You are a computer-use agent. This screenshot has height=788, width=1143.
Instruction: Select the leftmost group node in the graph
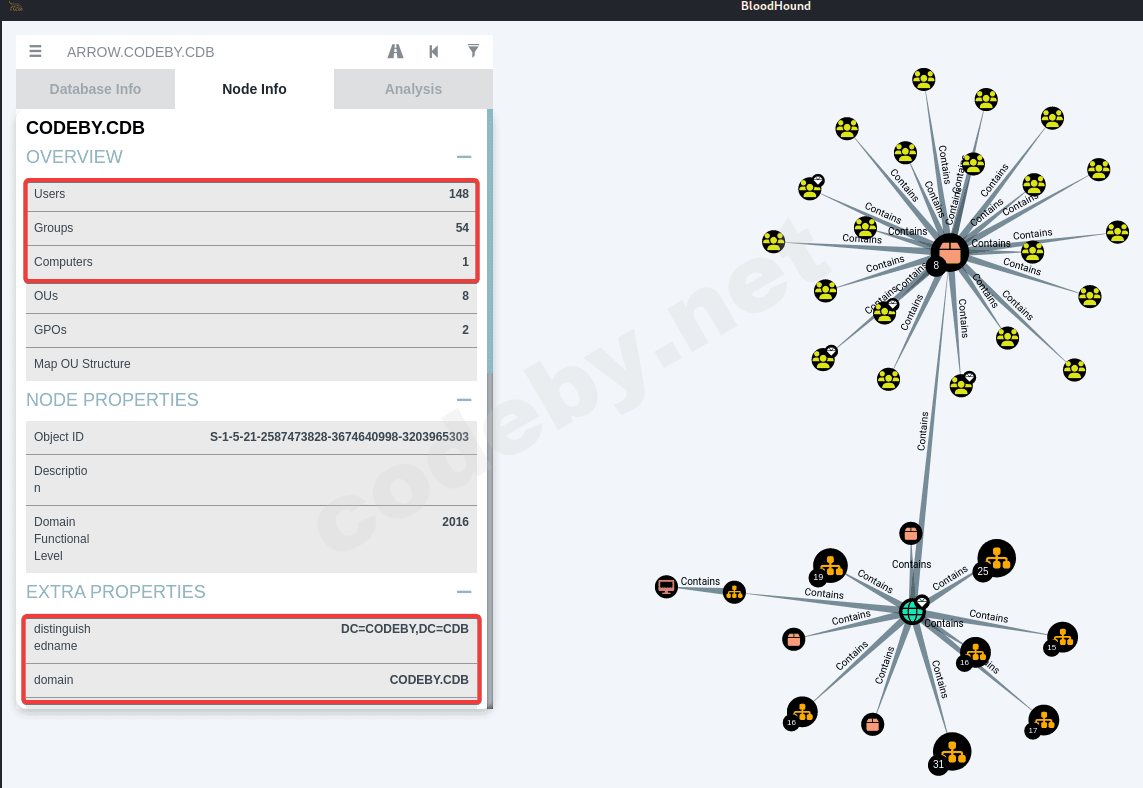(773, 241)
